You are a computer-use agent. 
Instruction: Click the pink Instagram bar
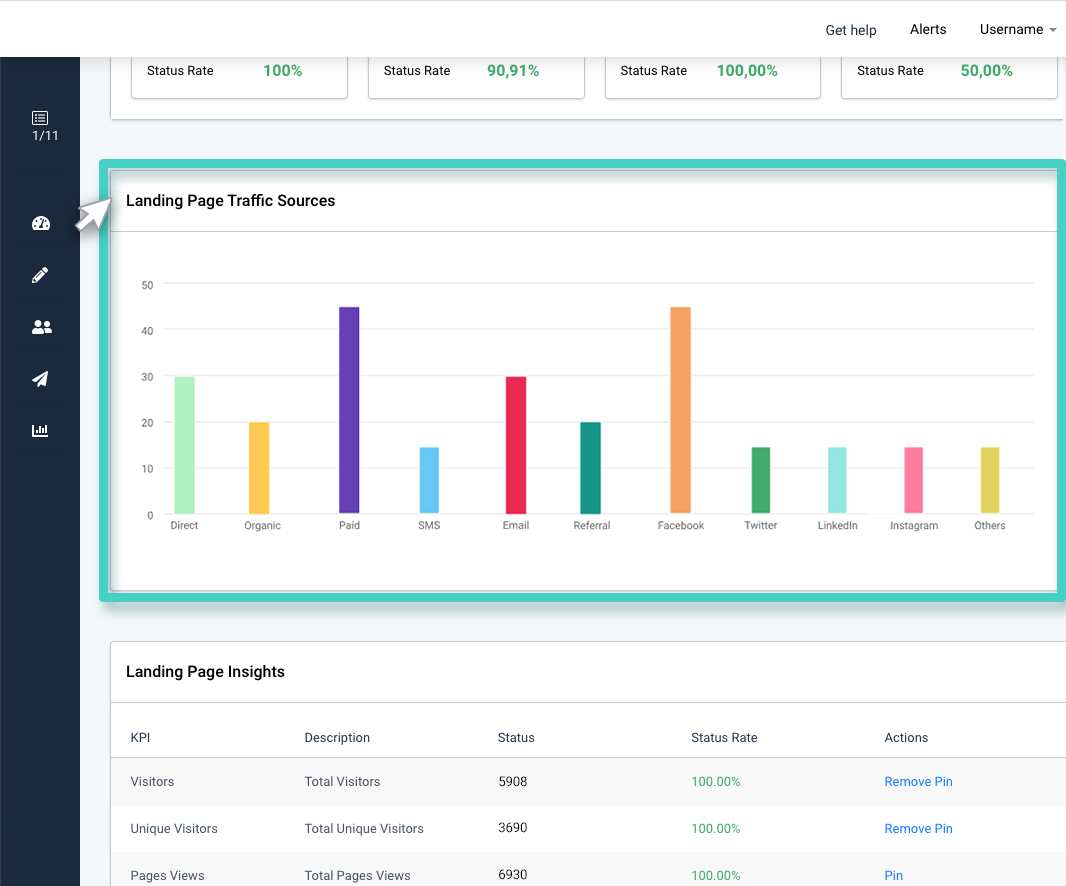(913, 480)
